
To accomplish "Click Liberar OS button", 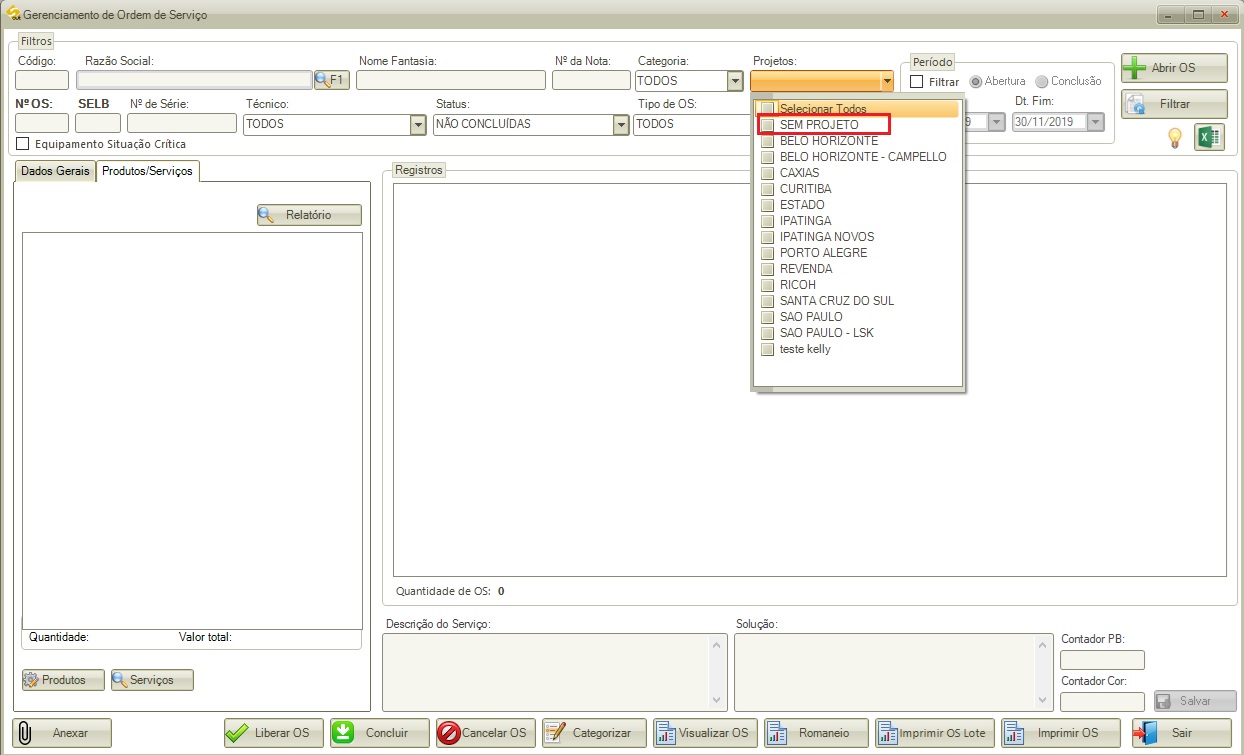I will (x=272, y=733).
